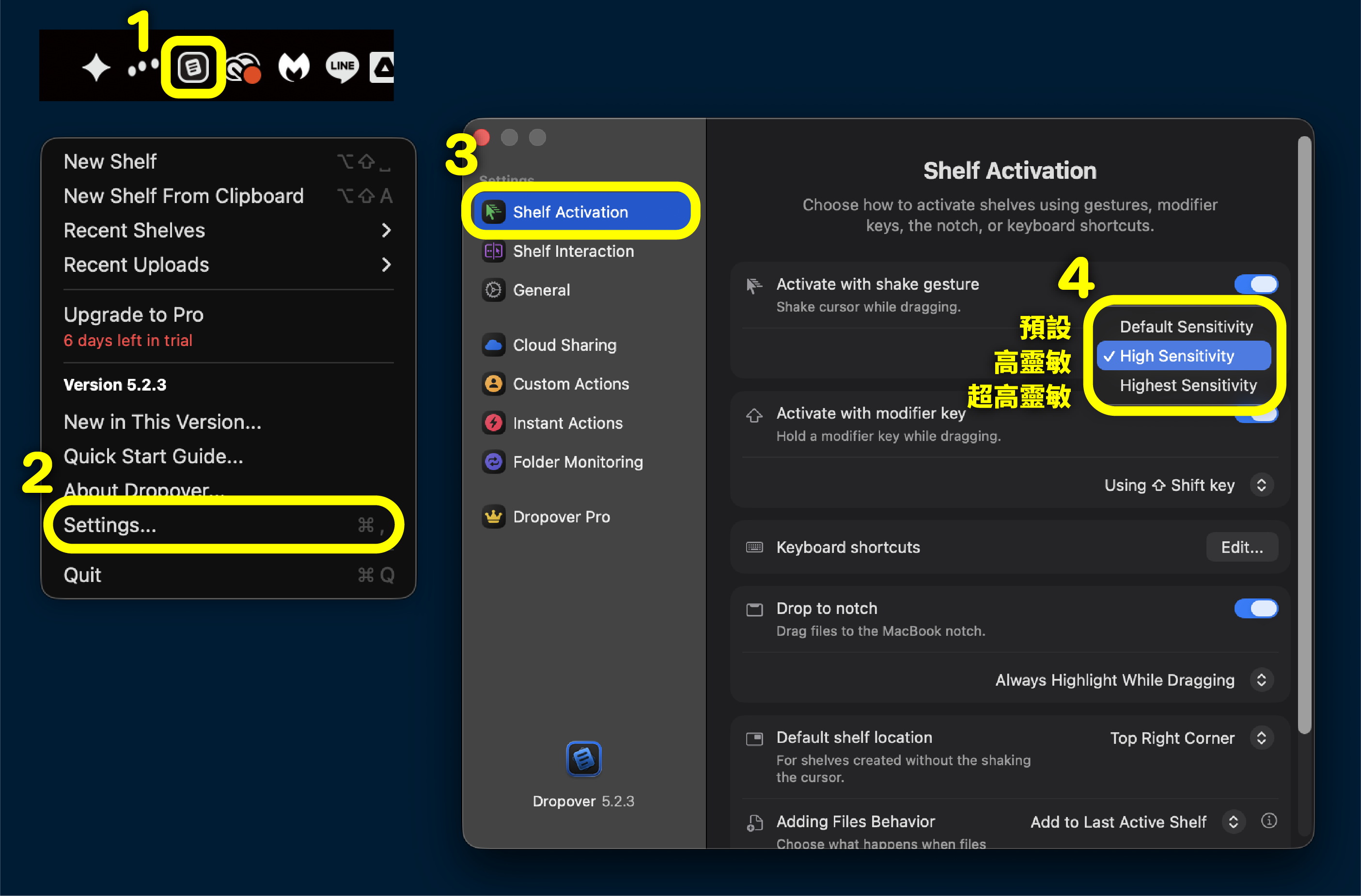Expand the Recent Uploads submenu
The width and height of the screenshot is (1361, 896).
(x=229, y=265)
